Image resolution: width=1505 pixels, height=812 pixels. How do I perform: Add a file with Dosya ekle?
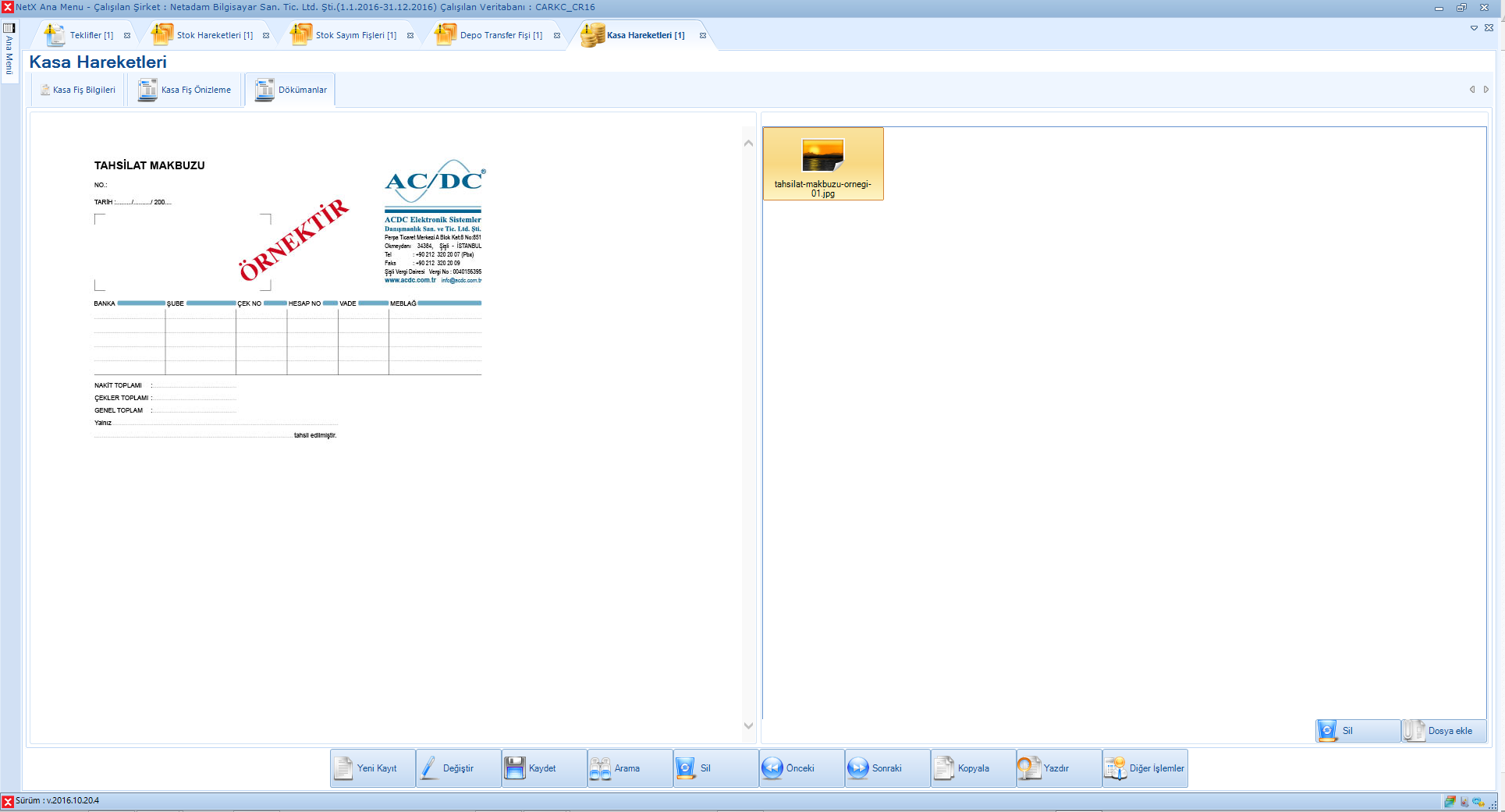click(x=1443, y=731)
